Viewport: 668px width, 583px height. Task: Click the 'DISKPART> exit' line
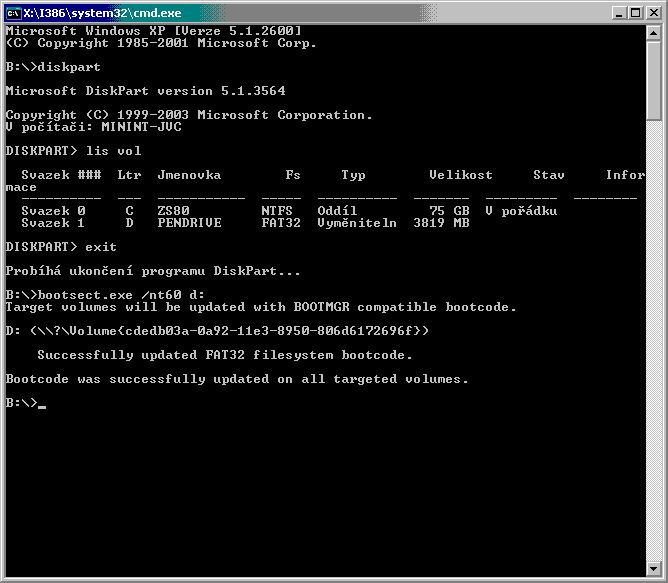[x=61, y=247]
